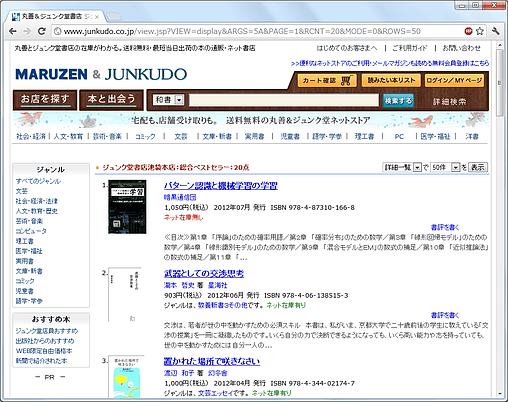The image size is (508, 402).
Task: Focus the book search text field
Action: coord(284,100)
